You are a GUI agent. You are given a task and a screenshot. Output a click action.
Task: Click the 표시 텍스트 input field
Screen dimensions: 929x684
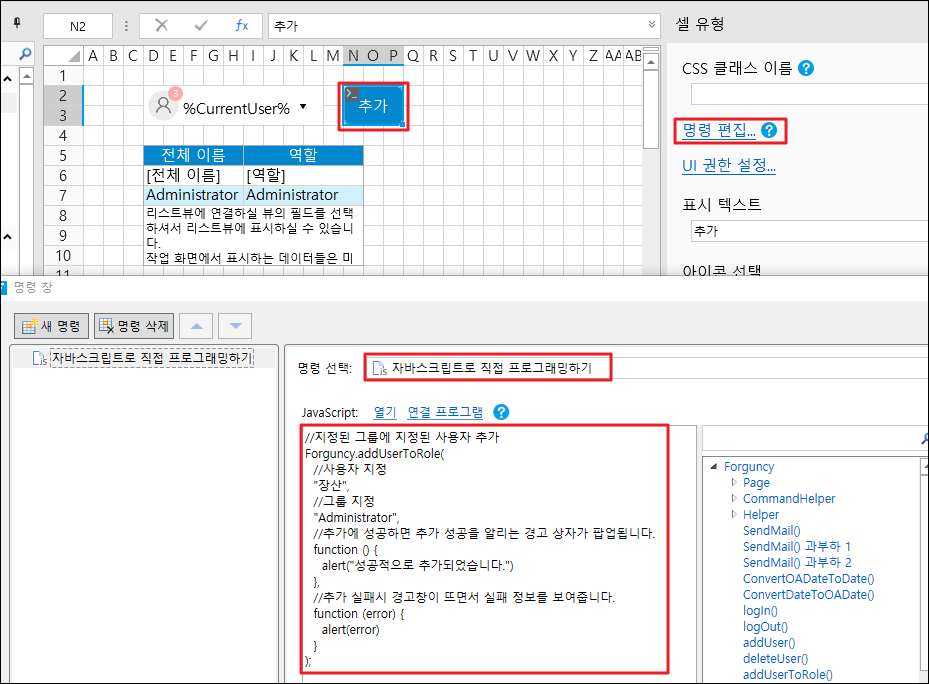[x=808, y=231]
